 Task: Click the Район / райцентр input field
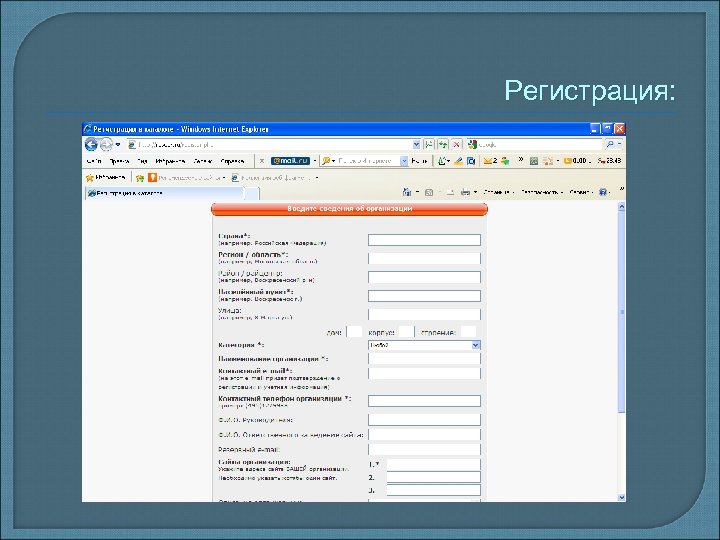click(x=424, y=277)
